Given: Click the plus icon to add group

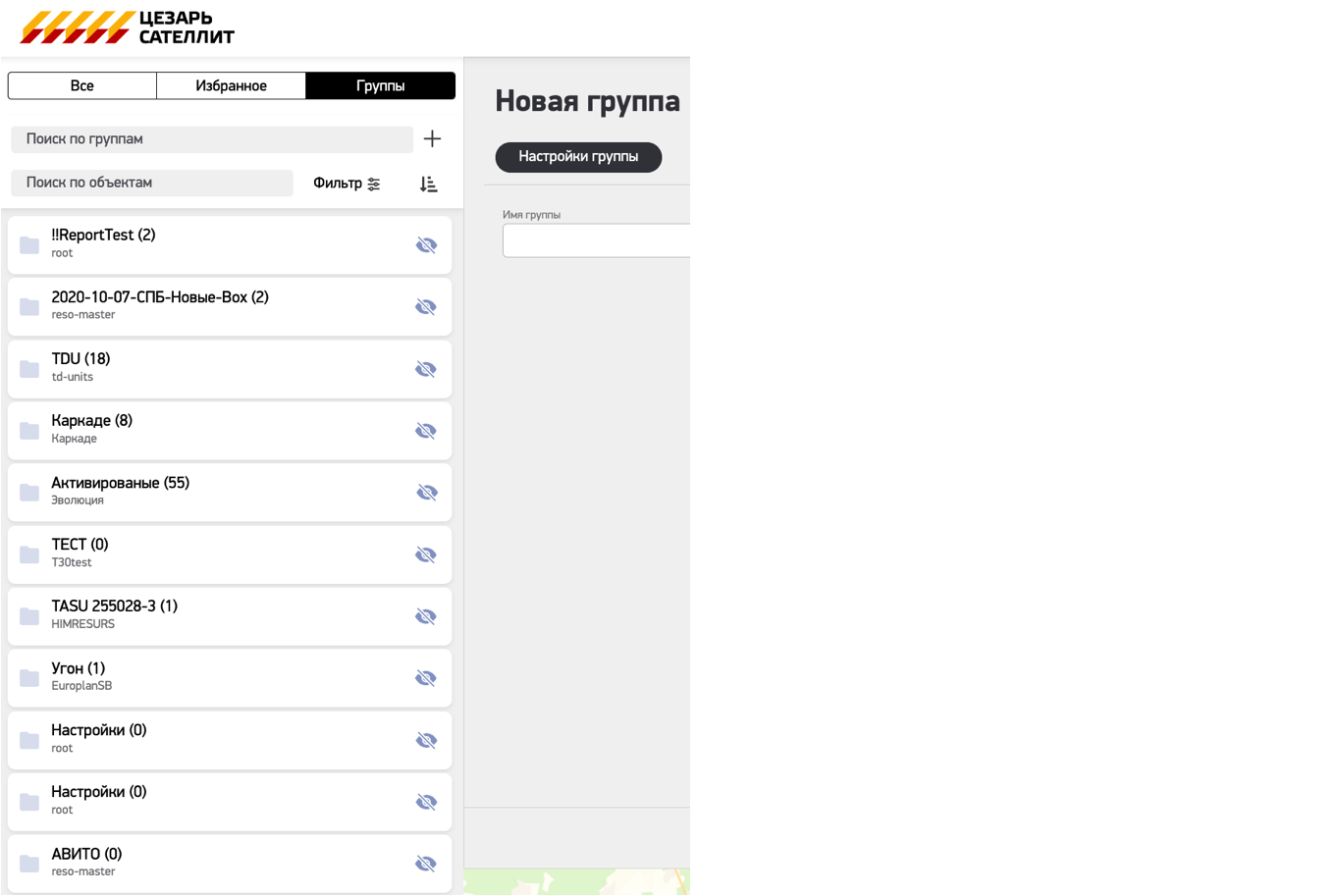Looking at the screenshot, I should pos(432,139).
